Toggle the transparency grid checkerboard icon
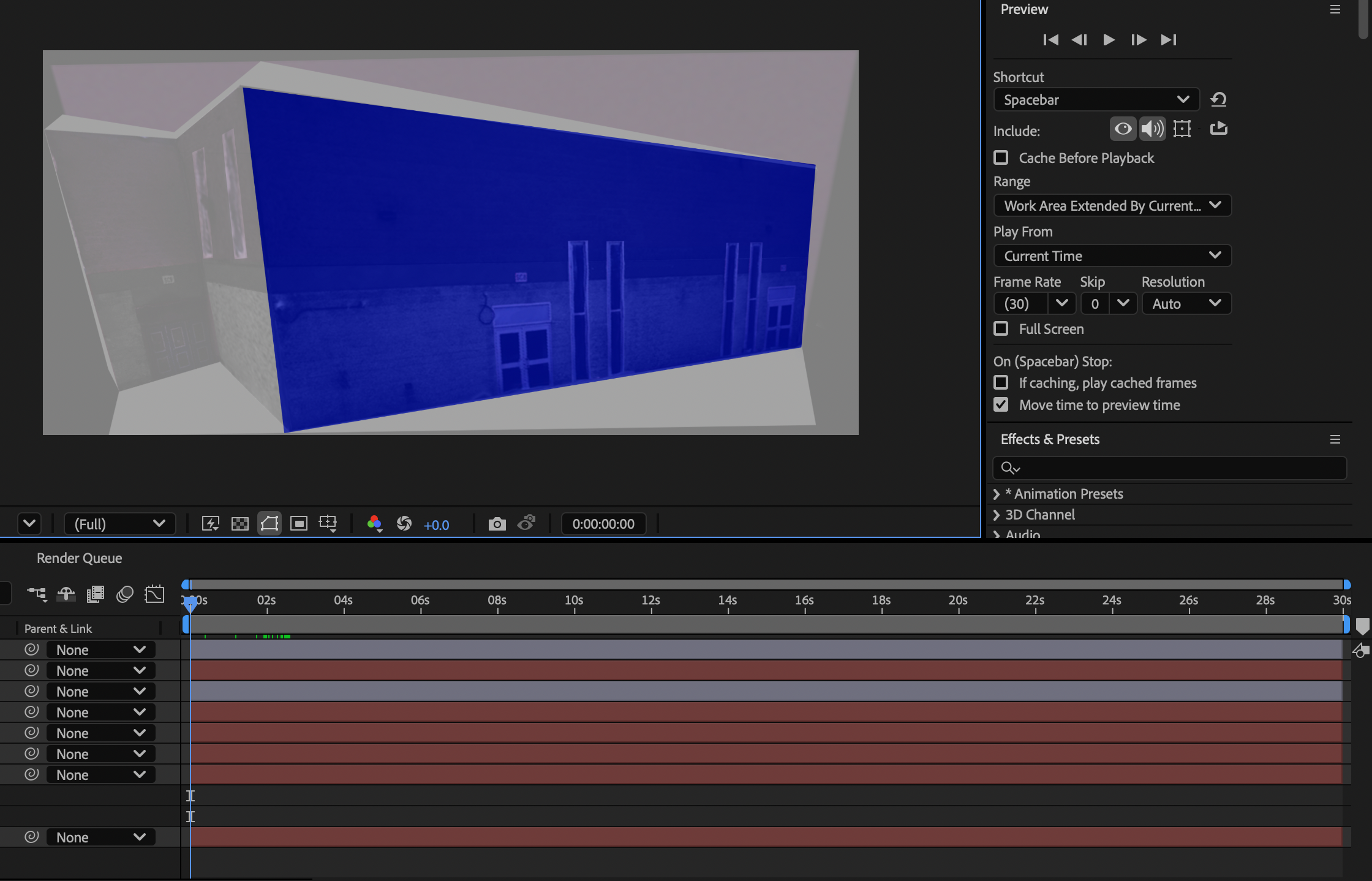 [239, 523]
